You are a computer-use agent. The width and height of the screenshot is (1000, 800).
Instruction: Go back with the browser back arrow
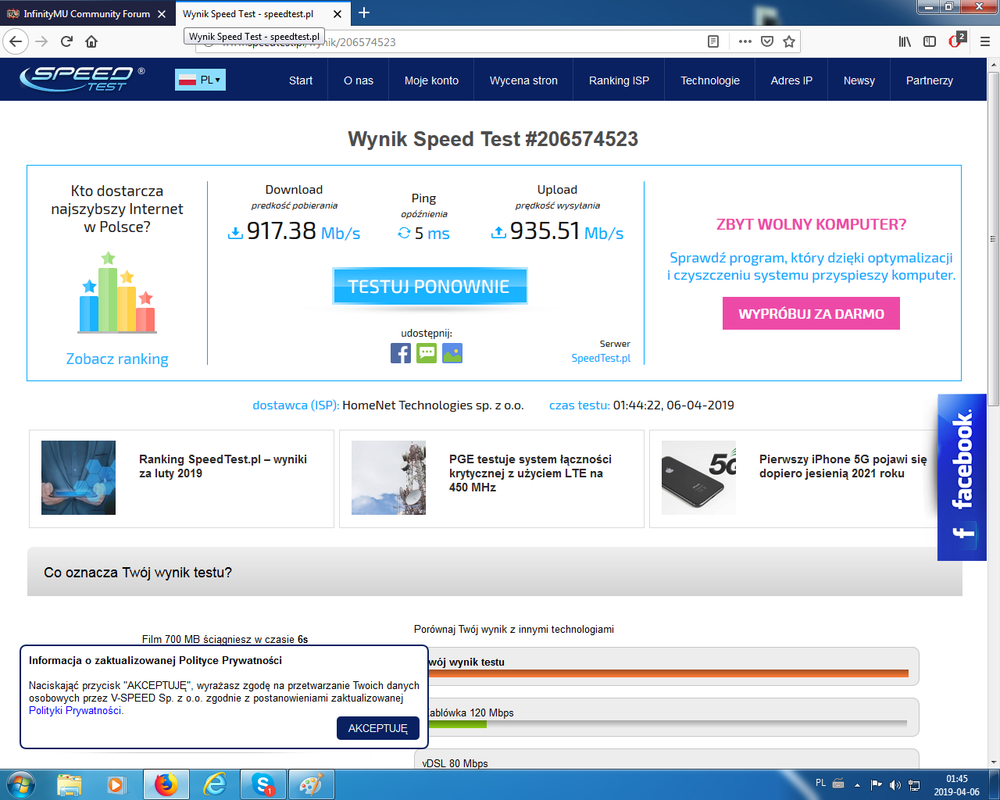15,41
